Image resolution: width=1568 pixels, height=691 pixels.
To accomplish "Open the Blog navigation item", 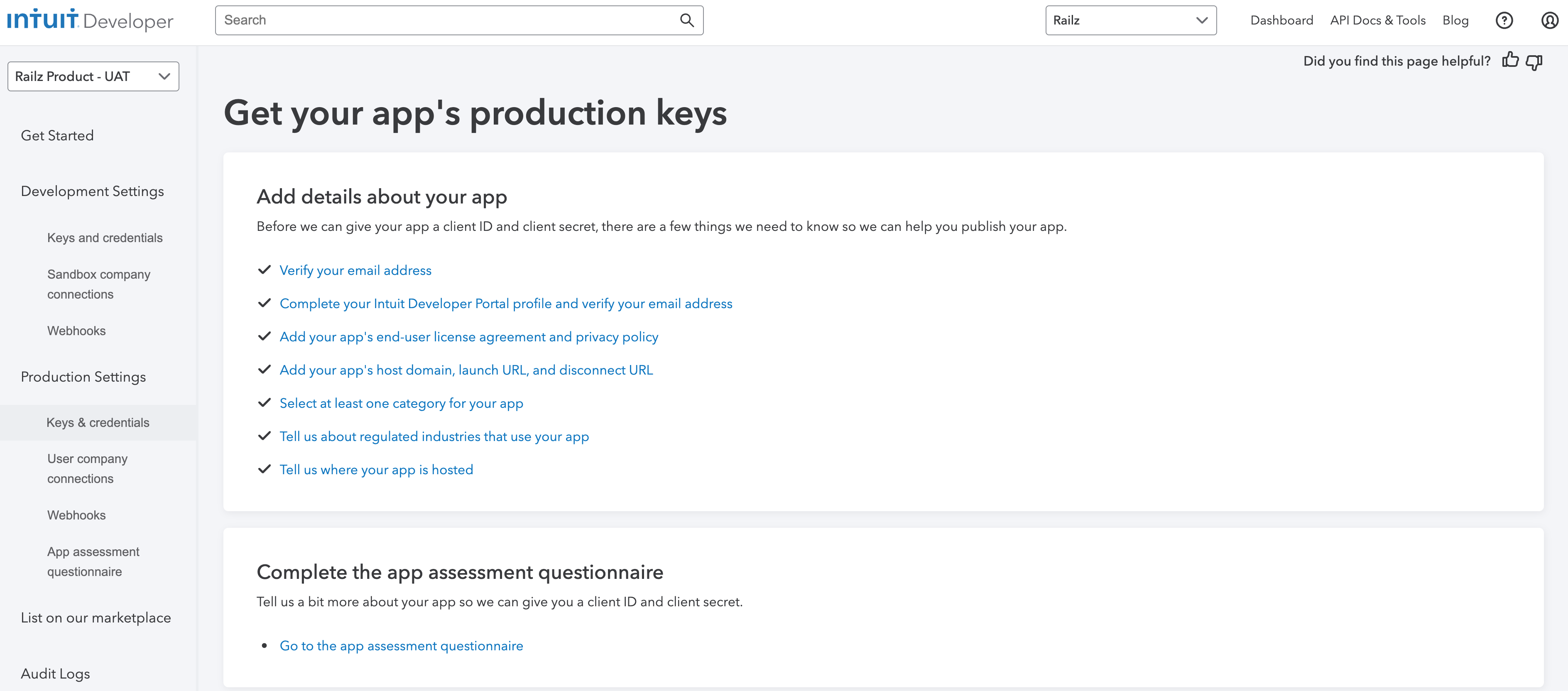I will 1455,21.
